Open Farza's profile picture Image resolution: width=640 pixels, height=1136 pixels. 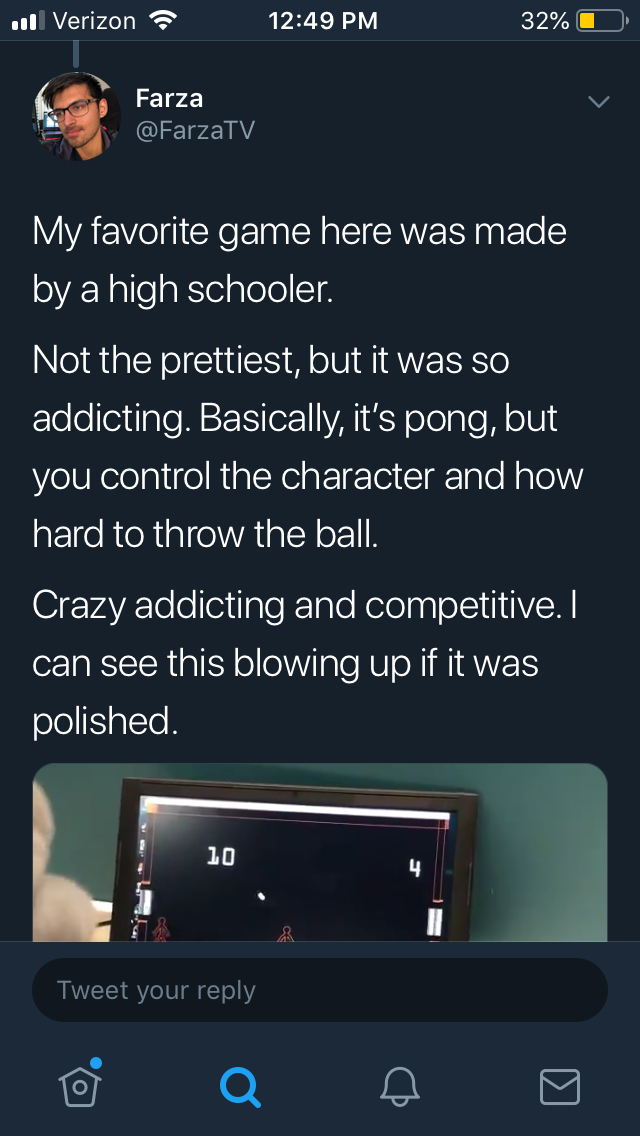click(x=77, y=115)
